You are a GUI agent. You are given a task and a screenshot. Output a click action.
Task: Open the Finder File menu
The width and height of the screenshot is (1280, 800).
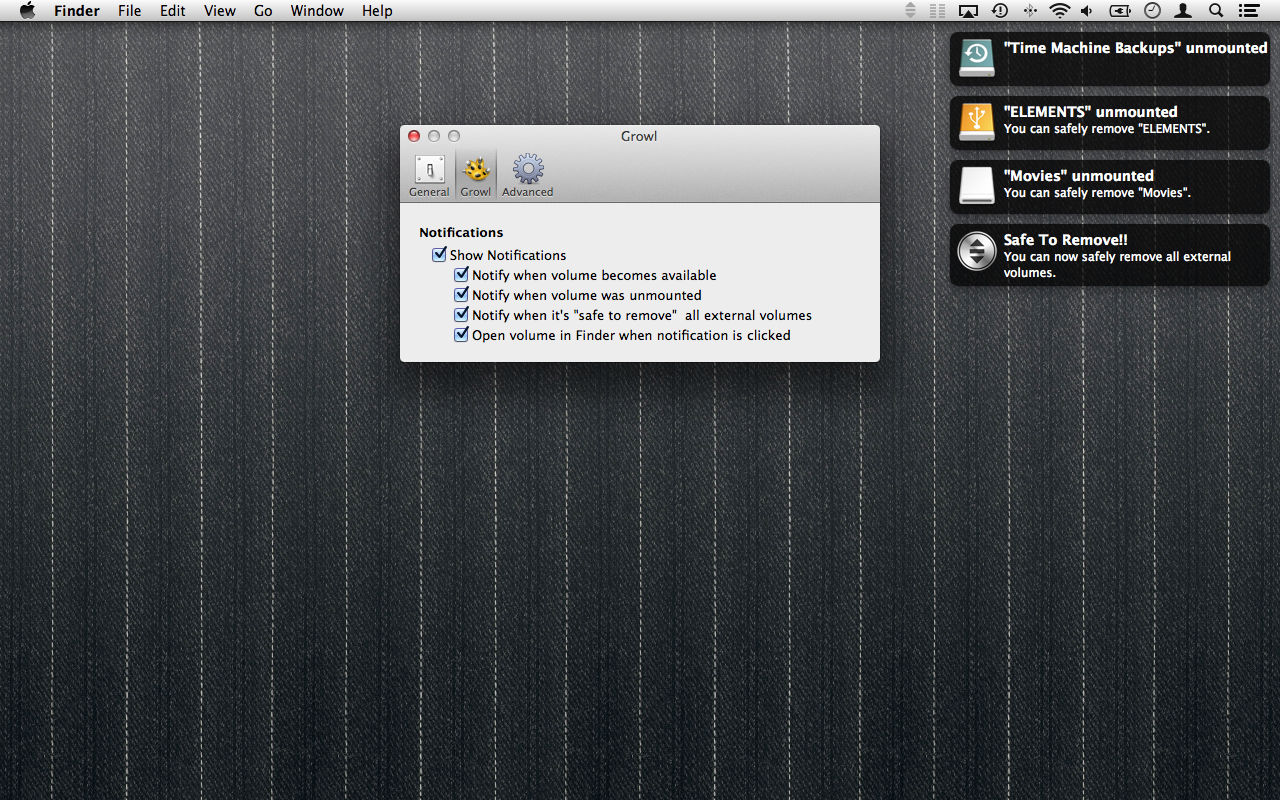pyautogui.click(x=129, y=11)
